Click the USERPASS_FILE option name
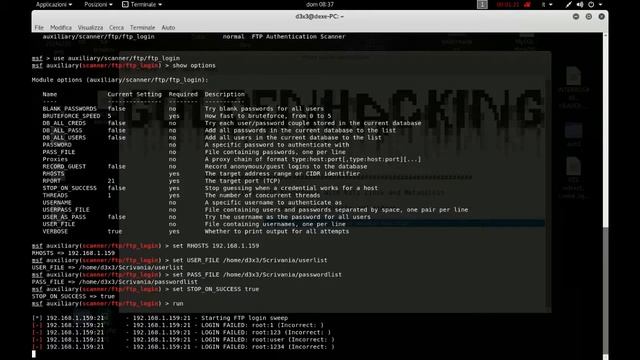 pos(66,210)
